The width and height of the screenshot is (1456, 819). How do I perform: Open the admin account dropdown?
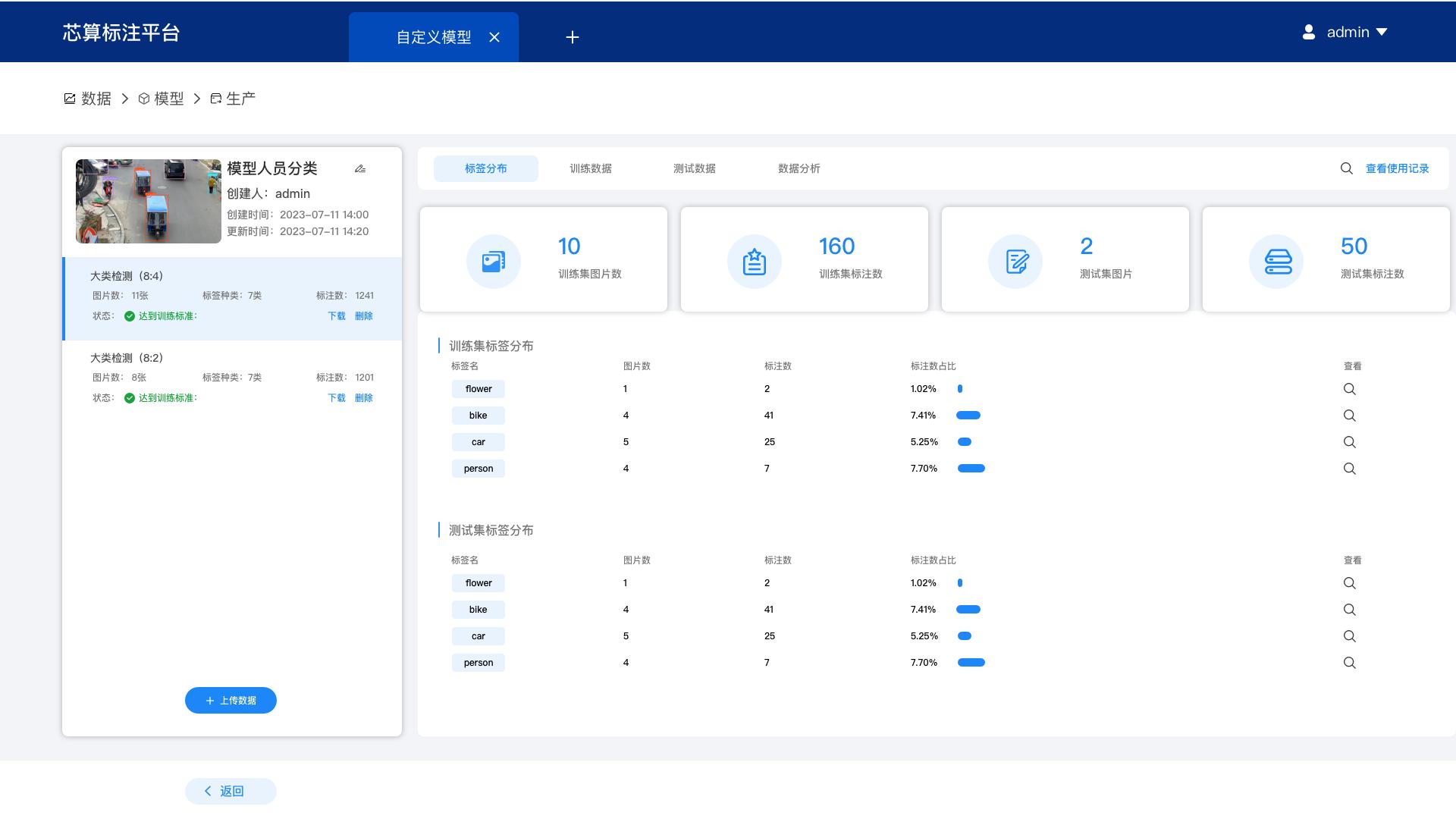[x=1382, y=32]
